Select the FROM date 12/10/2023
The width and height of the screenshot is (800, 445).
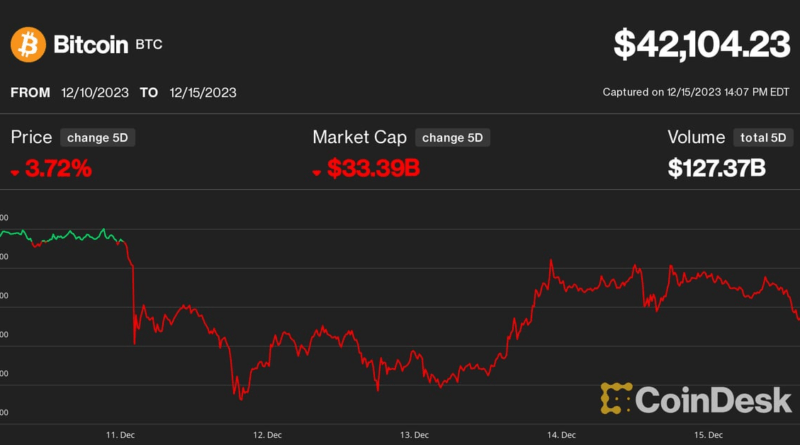pyautogui.click(x=95, y=92)
